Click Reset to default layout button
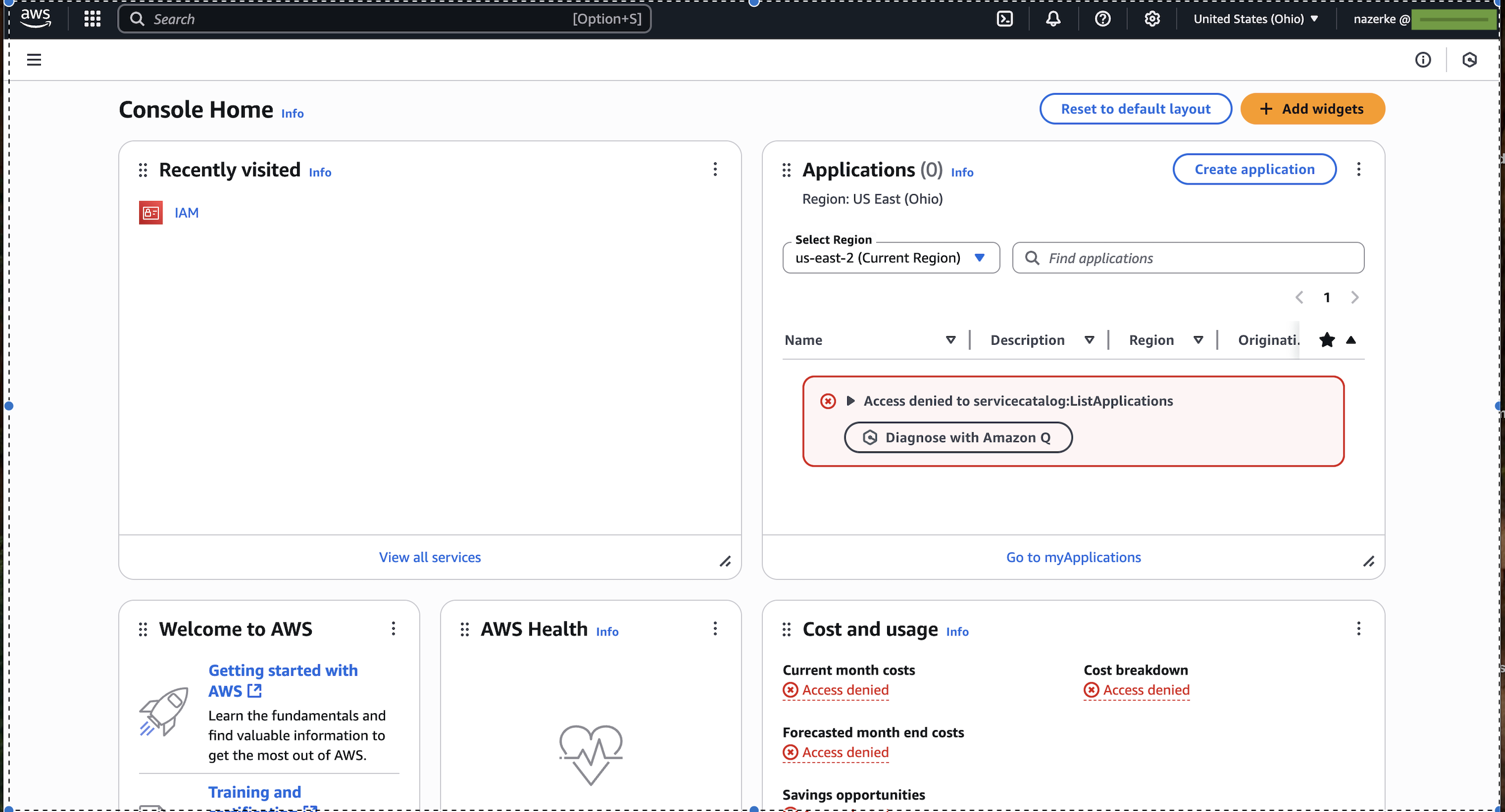Screen dimensions: 1505x812 pyautogui.click(x=1135, y=108)
